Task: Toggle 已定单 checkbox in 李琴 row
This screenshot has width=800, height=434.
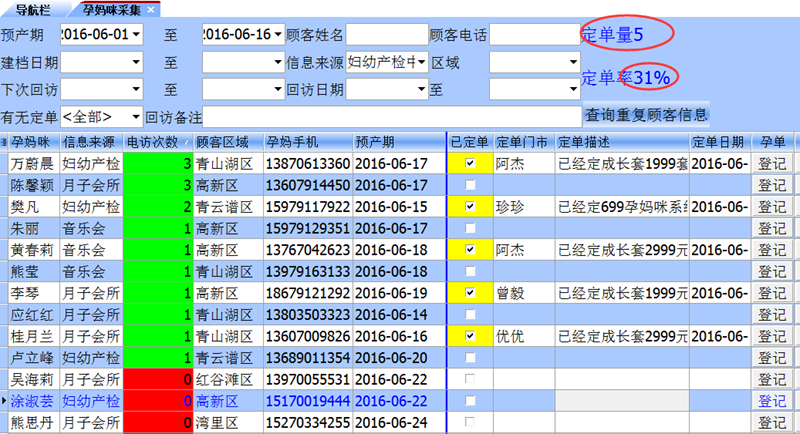Action: pyautogui.click(x=470, y=292)
